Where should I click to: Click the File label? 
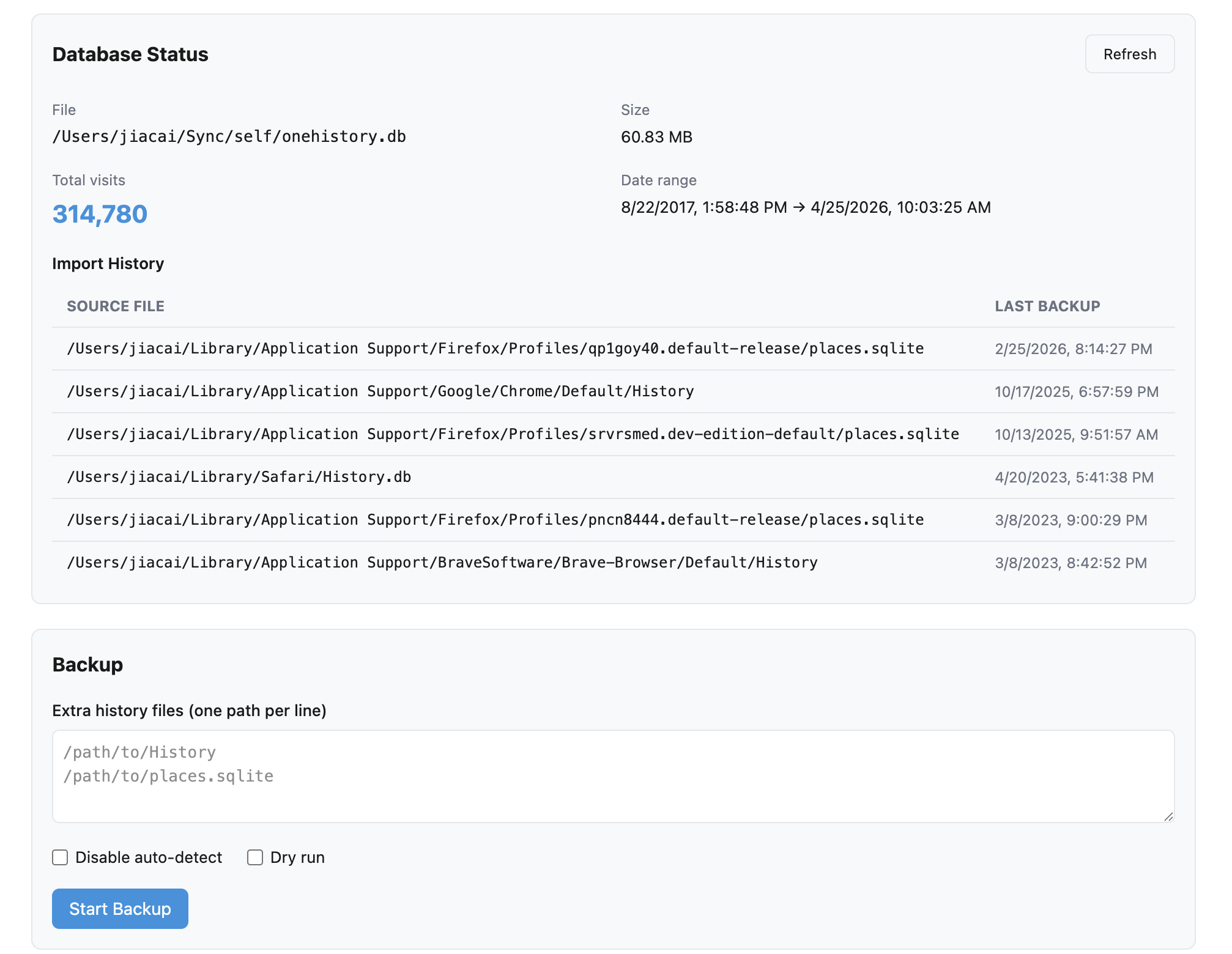(64, 109)
